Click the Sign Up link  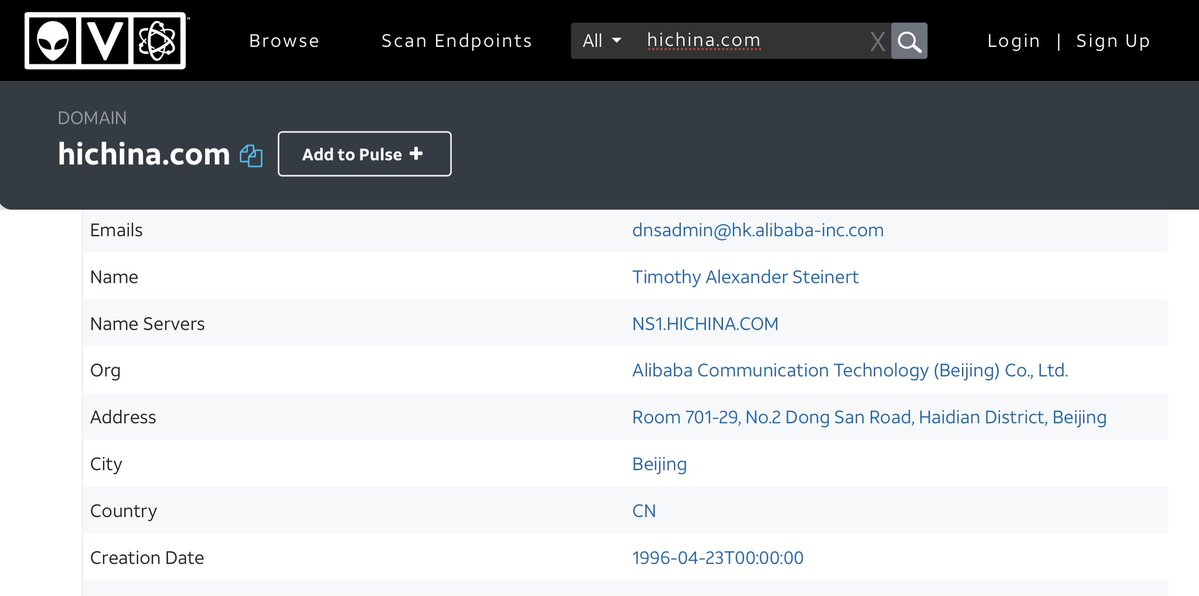click(1113, 41)
